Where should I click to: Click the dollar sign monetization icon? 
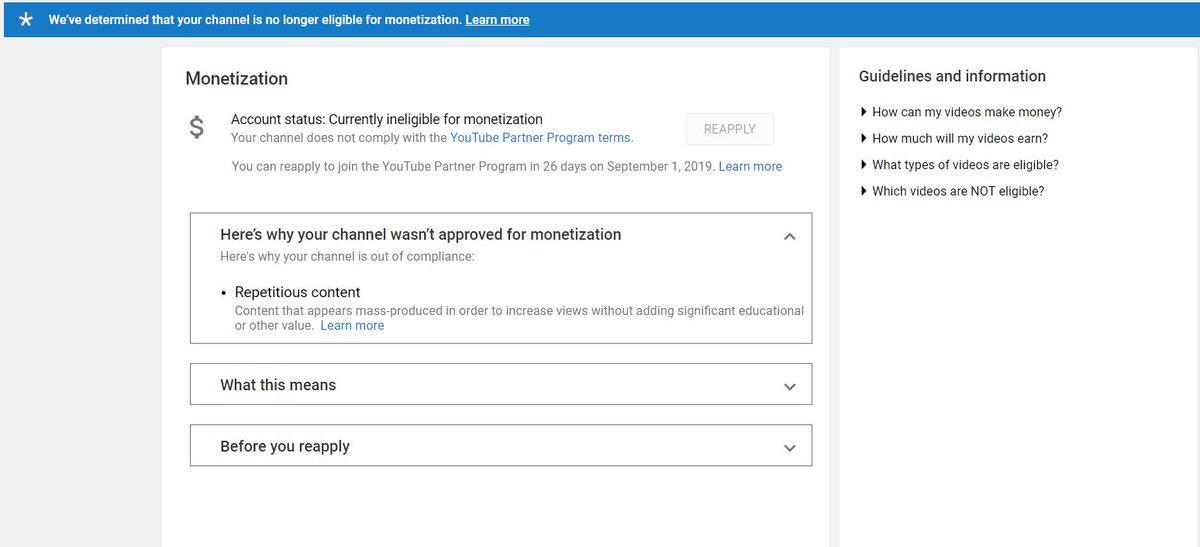197,128
